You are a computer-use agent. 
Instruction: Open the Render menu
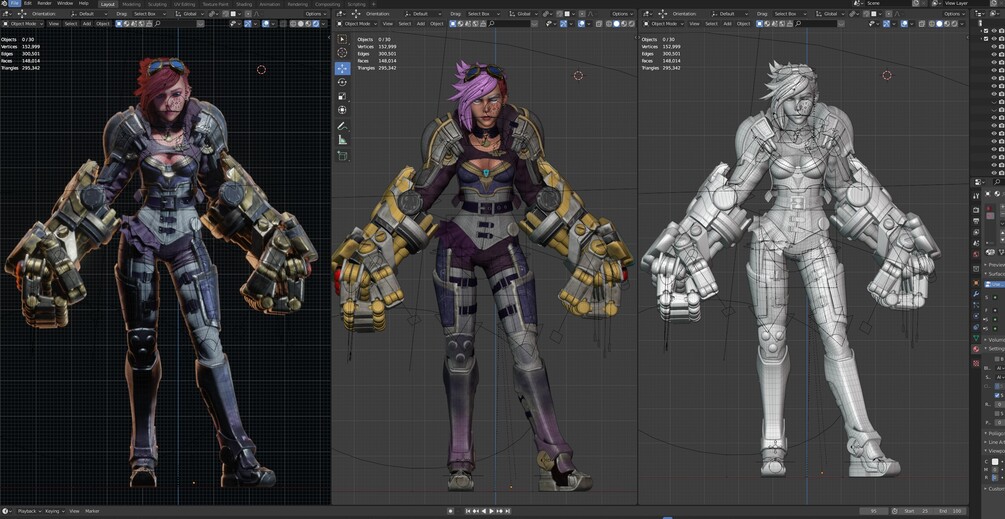coord(44,3)
